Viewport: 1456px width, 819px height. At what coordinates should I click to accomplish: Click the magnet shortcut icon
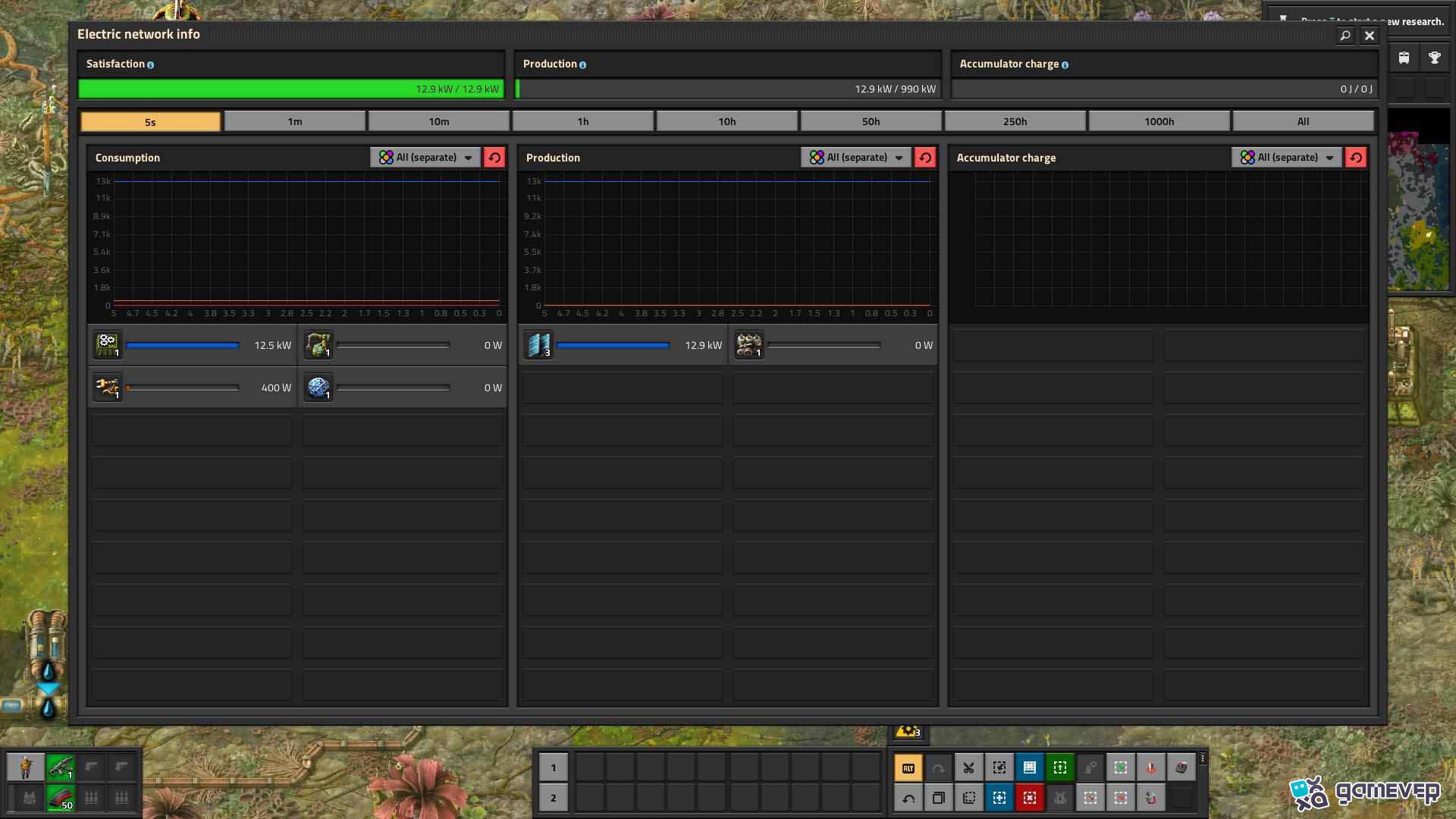click(1150, 798)
